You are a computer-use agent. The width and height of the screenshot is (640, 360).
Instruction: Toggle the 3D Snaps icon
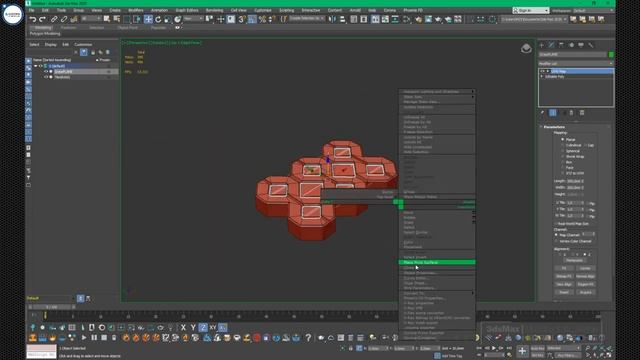click(x=242, y=19)
